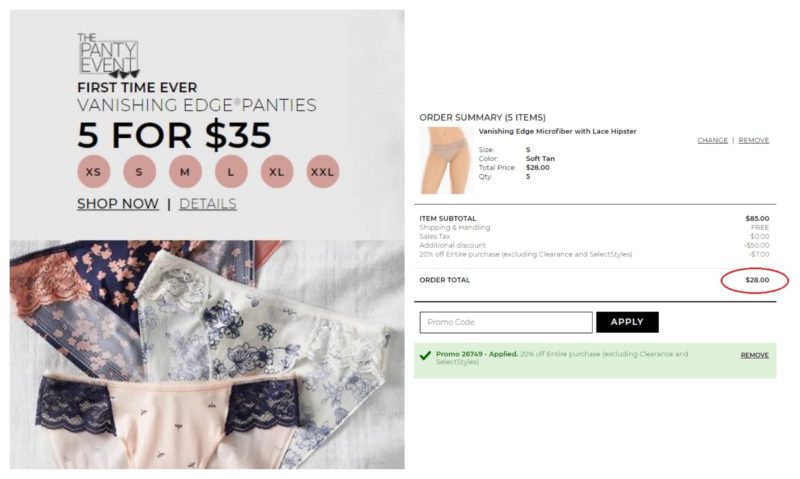Click the order total amount $28.00

click(x=757, y=280)
